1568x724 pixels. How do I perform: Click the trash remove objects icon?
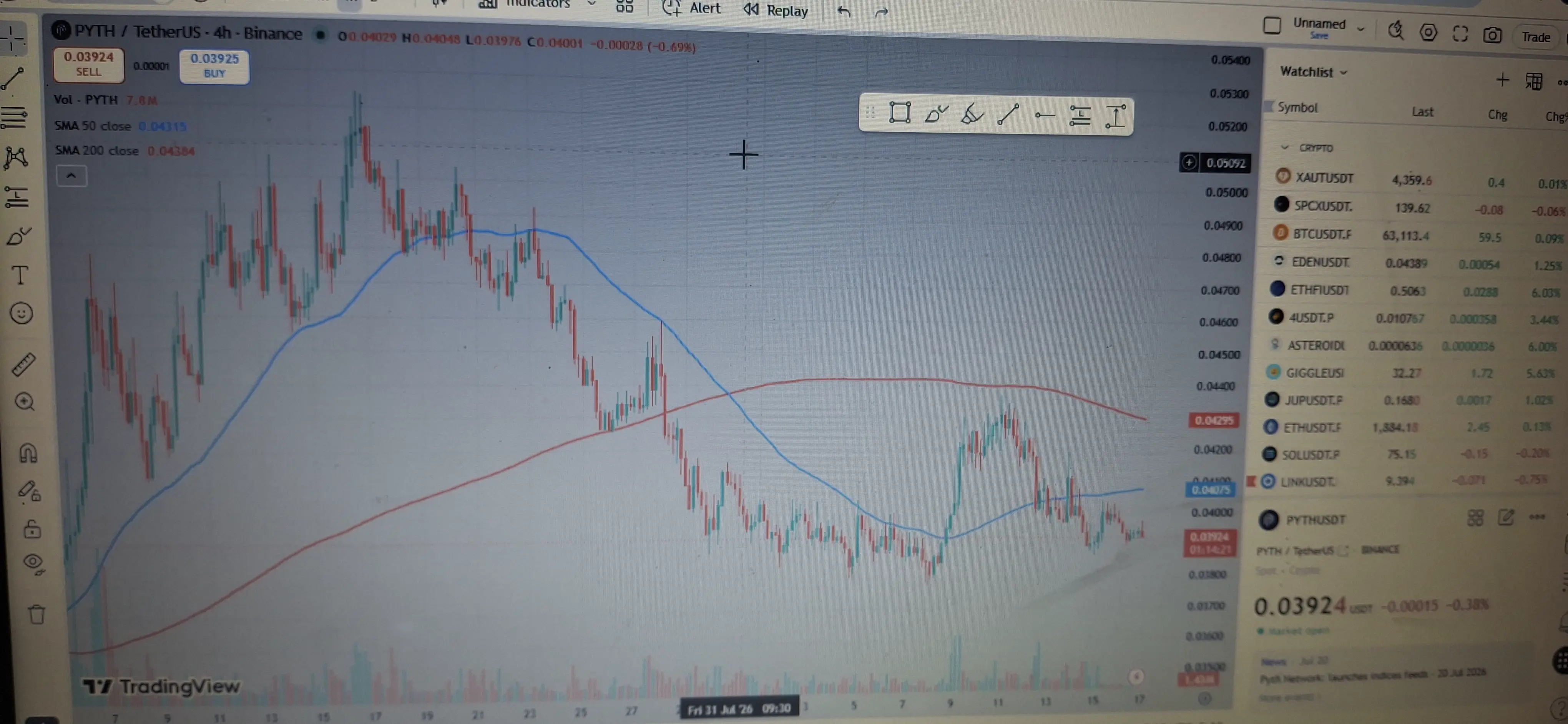(37, 614)
